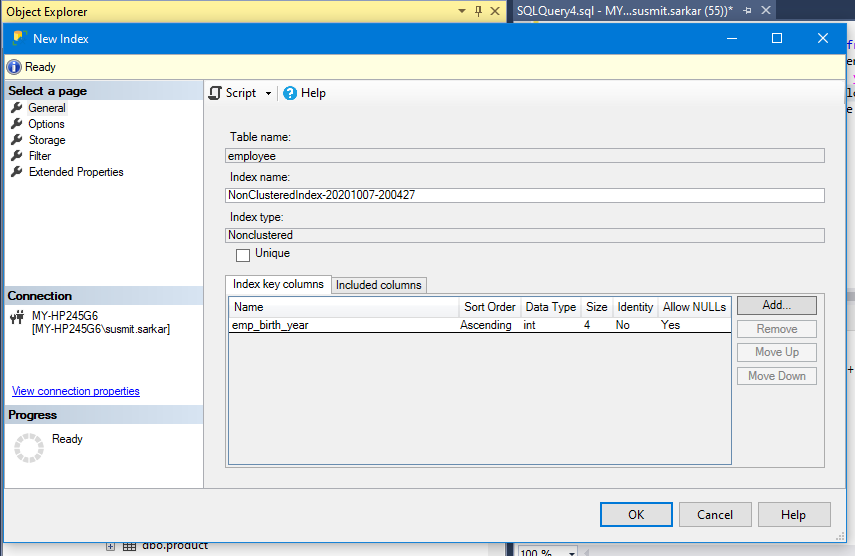Enable the Unique checkbox
855x556 pixels.
pyautogui.click(x=243, y=255)
